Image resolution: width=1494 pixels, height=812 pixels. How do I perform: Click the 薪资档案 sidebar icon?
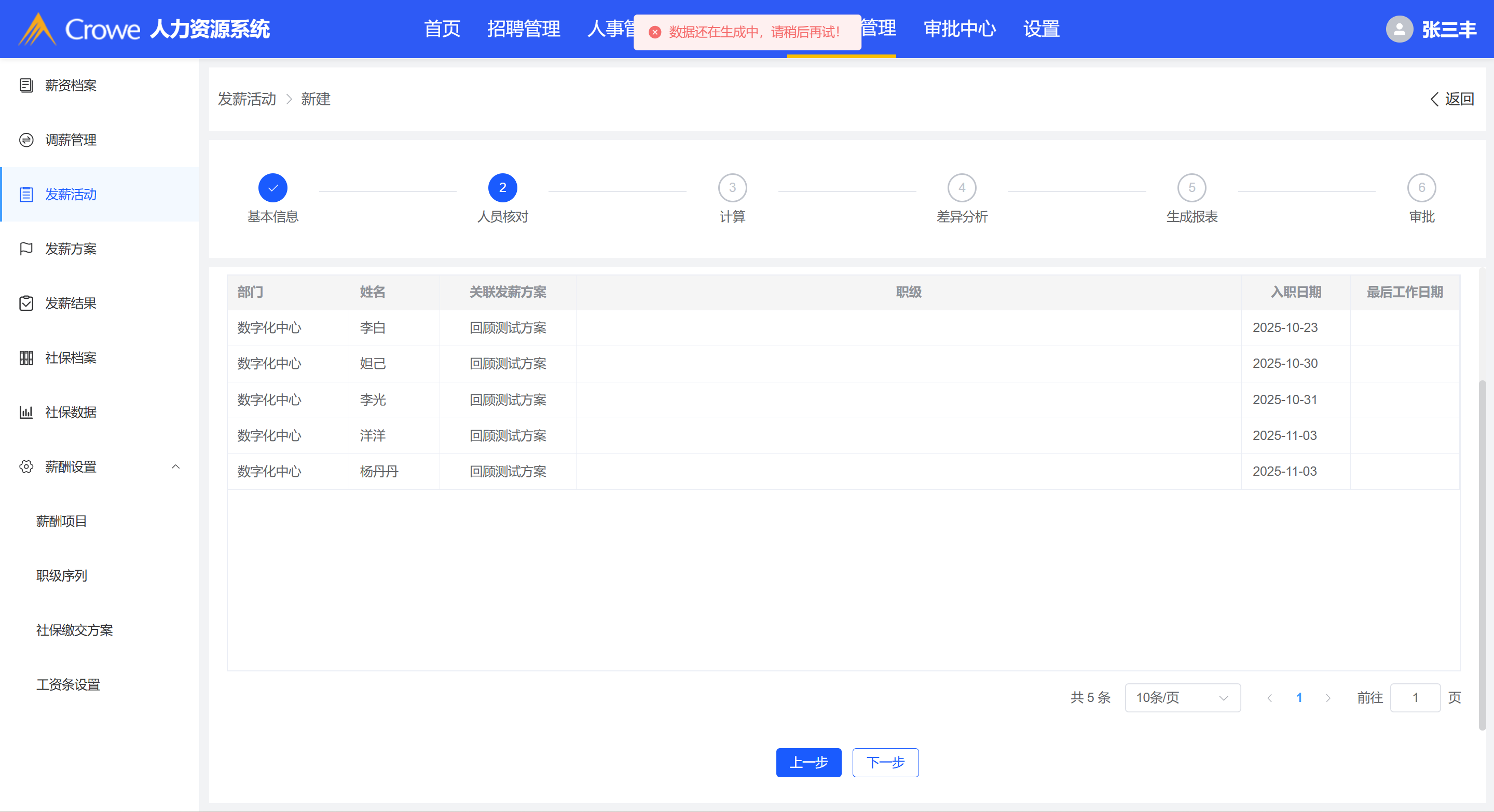26,85
